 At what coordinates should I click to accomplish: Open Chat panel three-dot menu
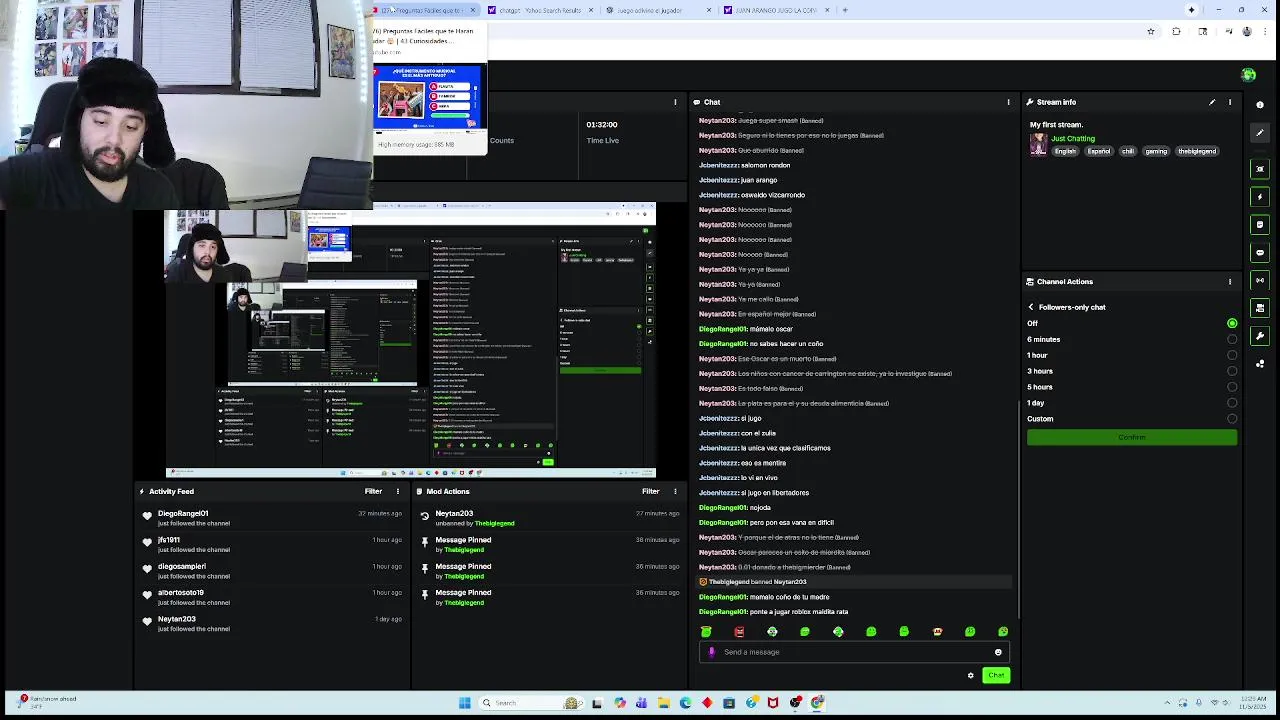click(1008, 102)
